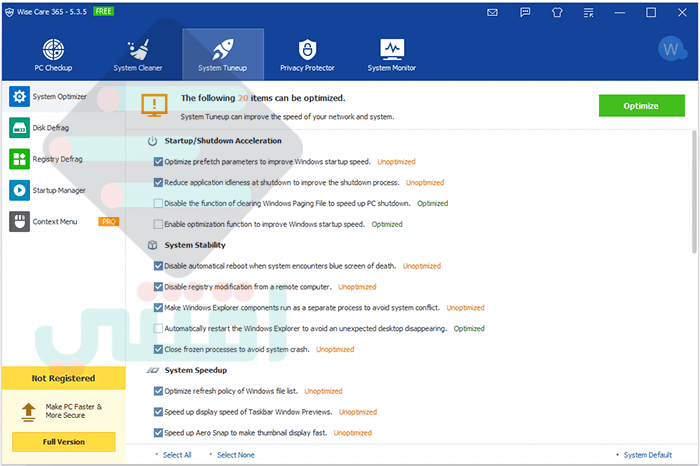Click the Startup/Shutdown power icon

[153, 141]
